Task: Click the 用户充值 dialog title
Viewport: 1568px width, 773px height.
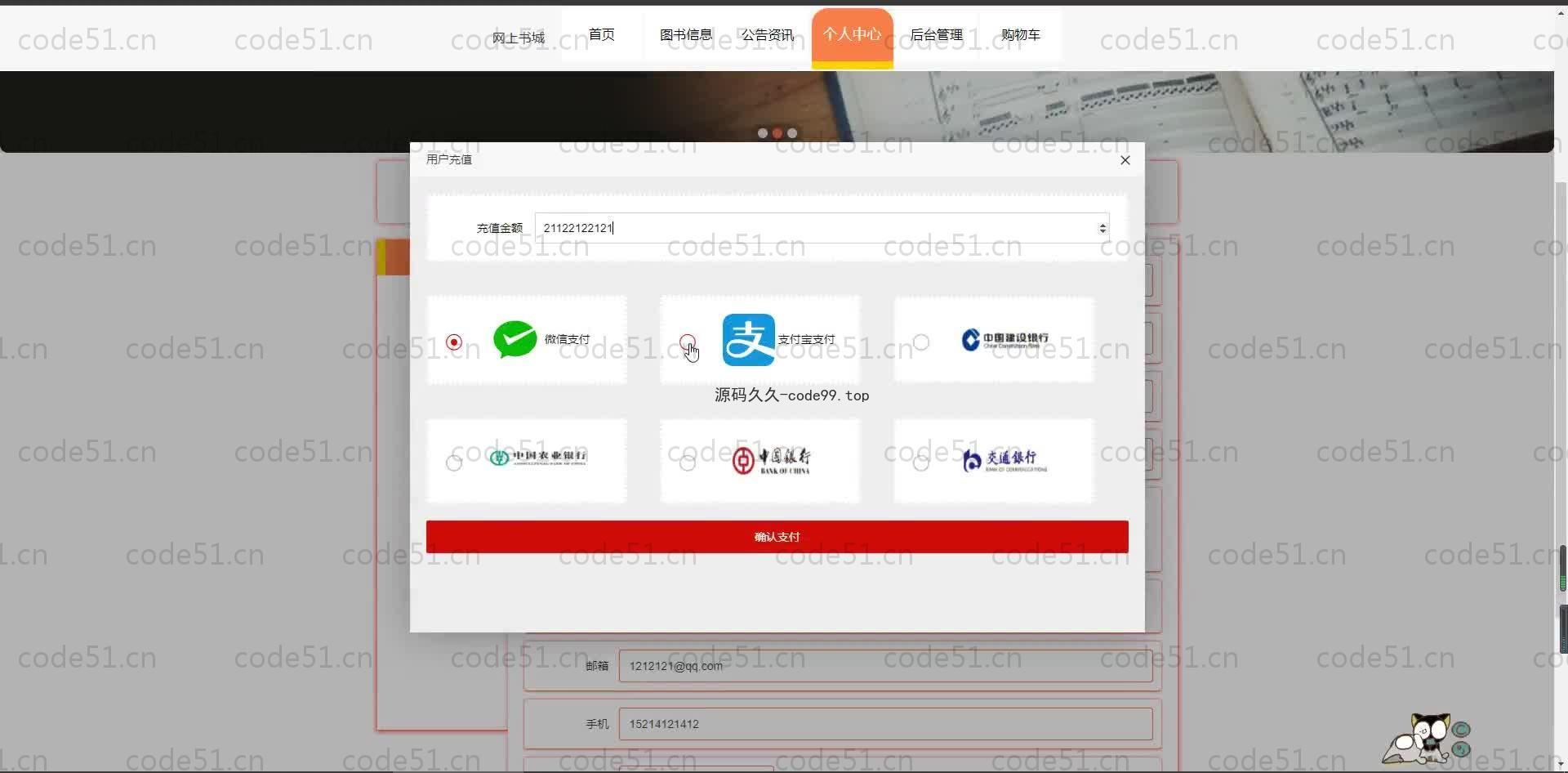Action: pos(449,159)
